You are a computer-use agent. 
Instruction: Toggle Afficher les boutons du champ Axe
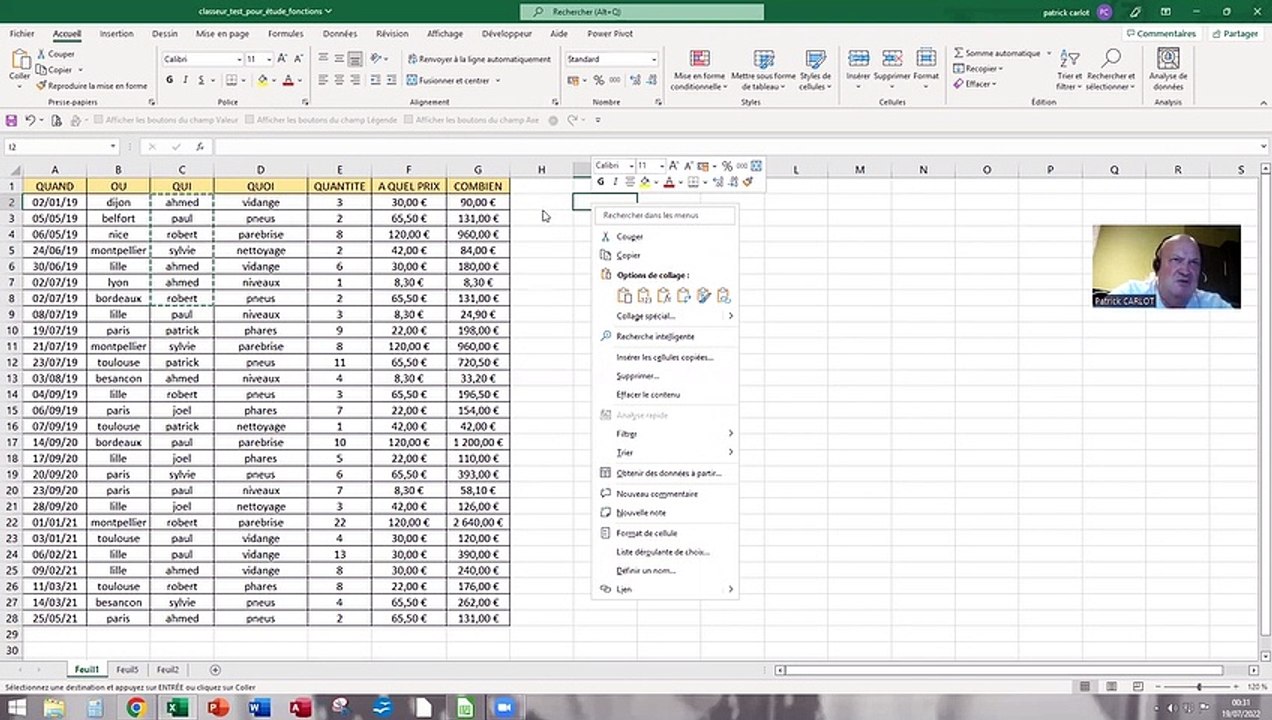409,120
